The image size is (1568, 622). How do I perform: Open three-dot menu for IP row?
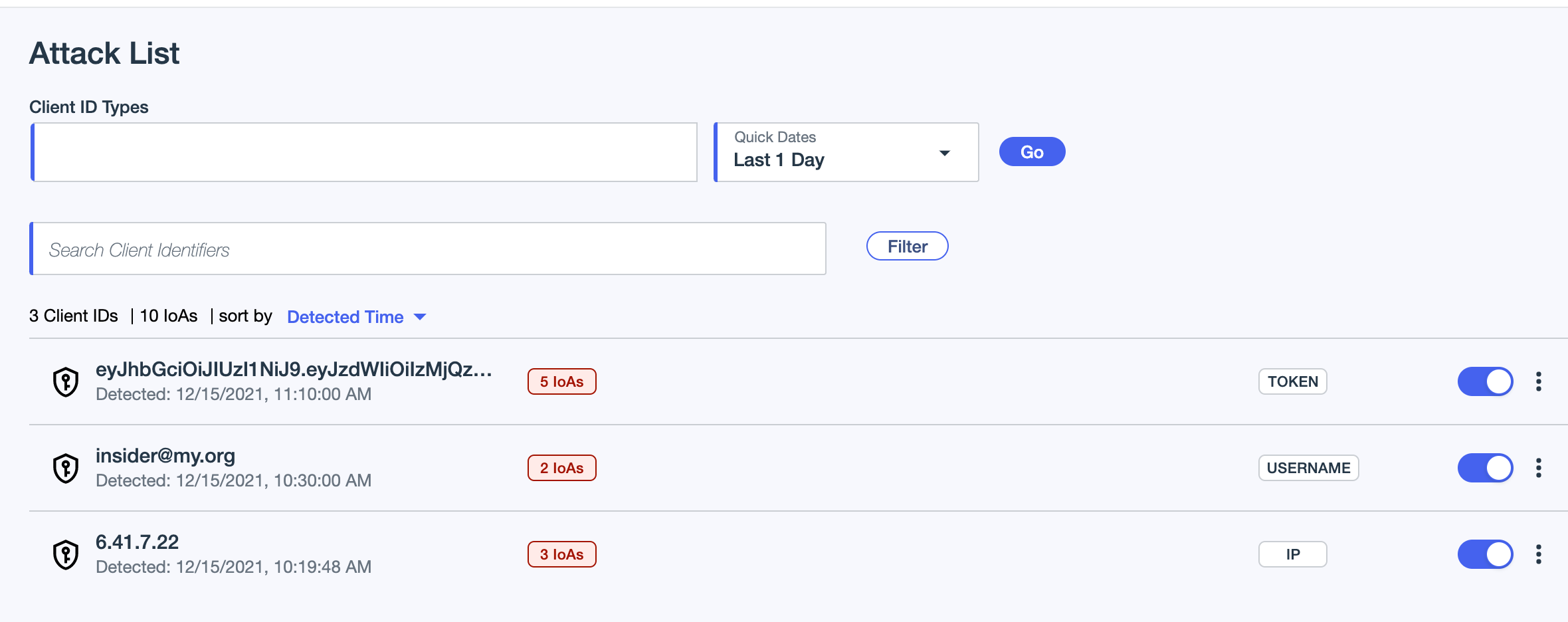point(1538,554)
